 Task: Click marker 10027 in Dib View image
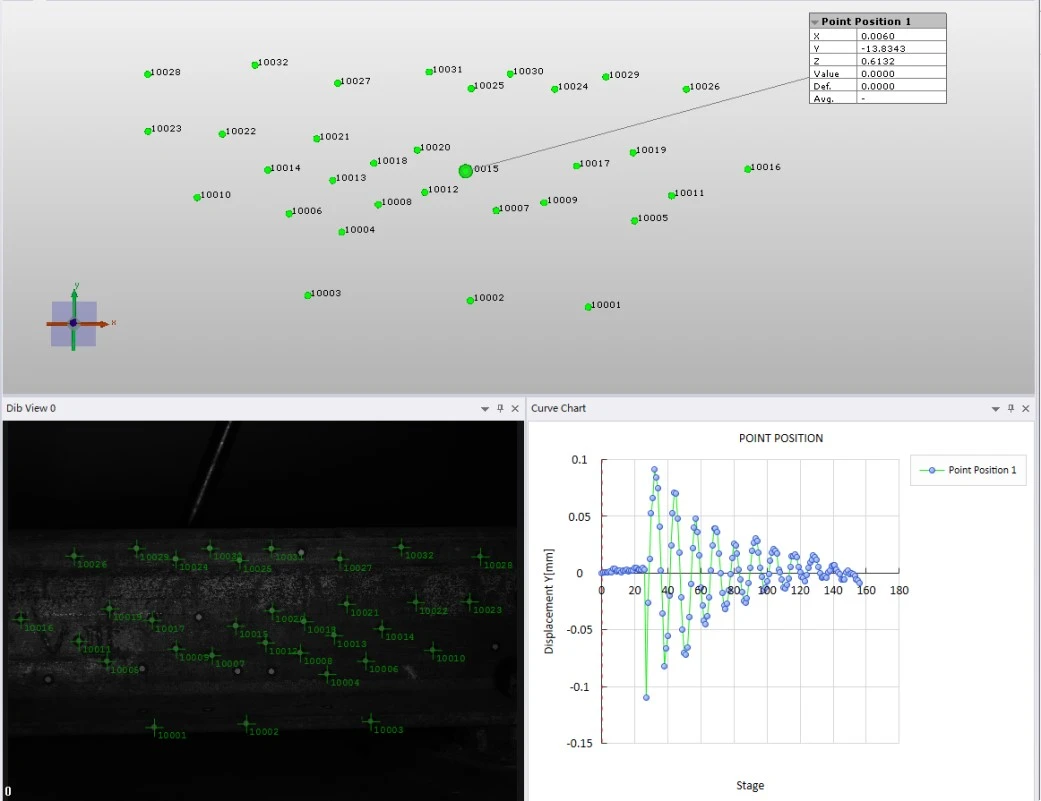click(x=340, y=559)
